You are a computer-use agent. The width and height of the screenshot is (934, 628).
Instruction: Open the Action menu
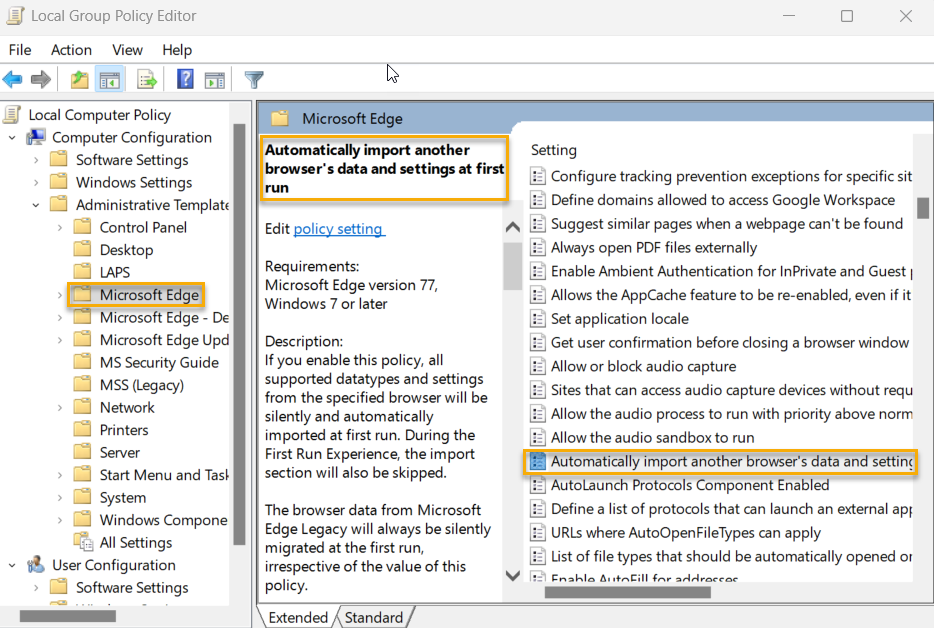pos(71,49)
